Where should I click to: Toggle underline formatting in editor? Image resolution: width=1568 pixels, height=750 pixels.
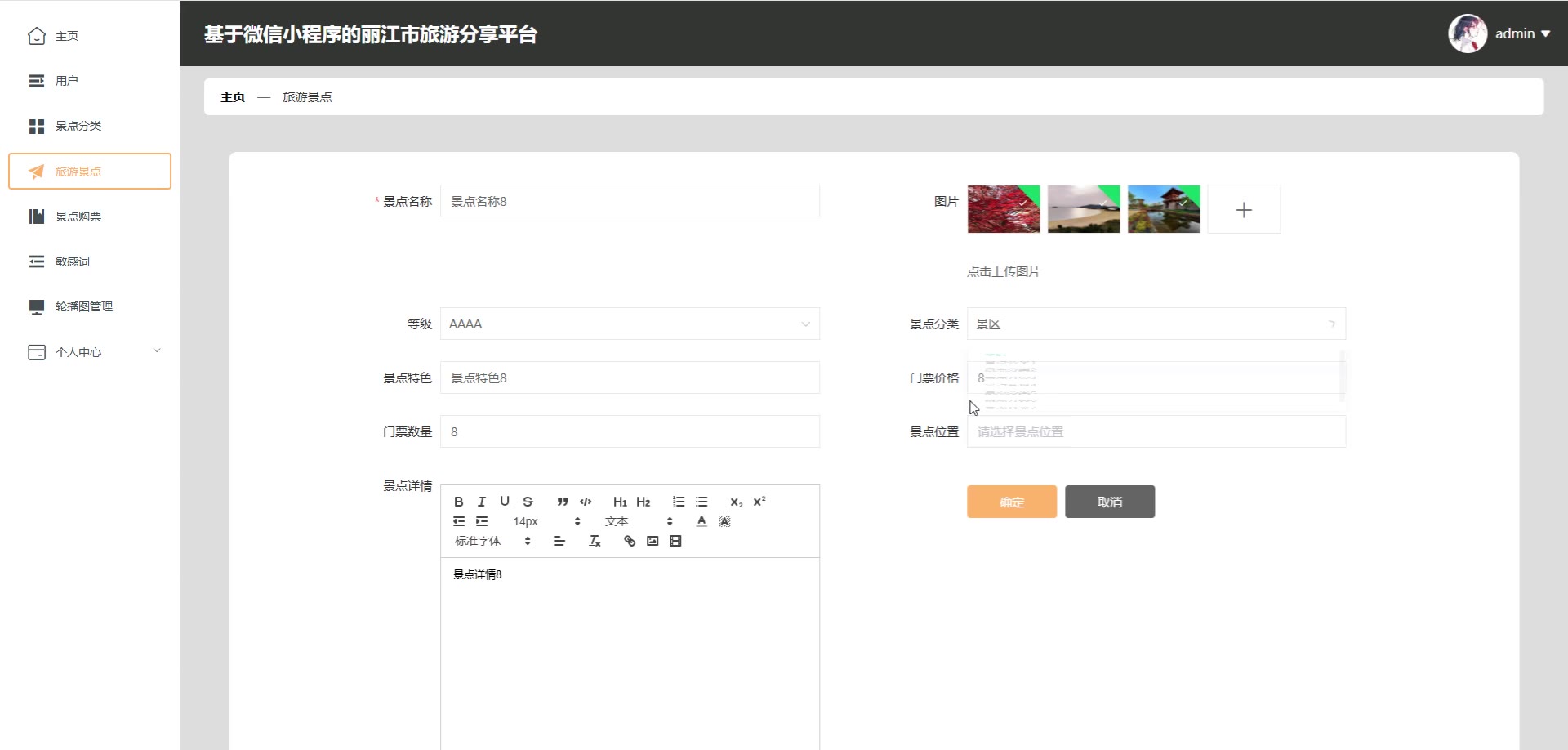505,502
